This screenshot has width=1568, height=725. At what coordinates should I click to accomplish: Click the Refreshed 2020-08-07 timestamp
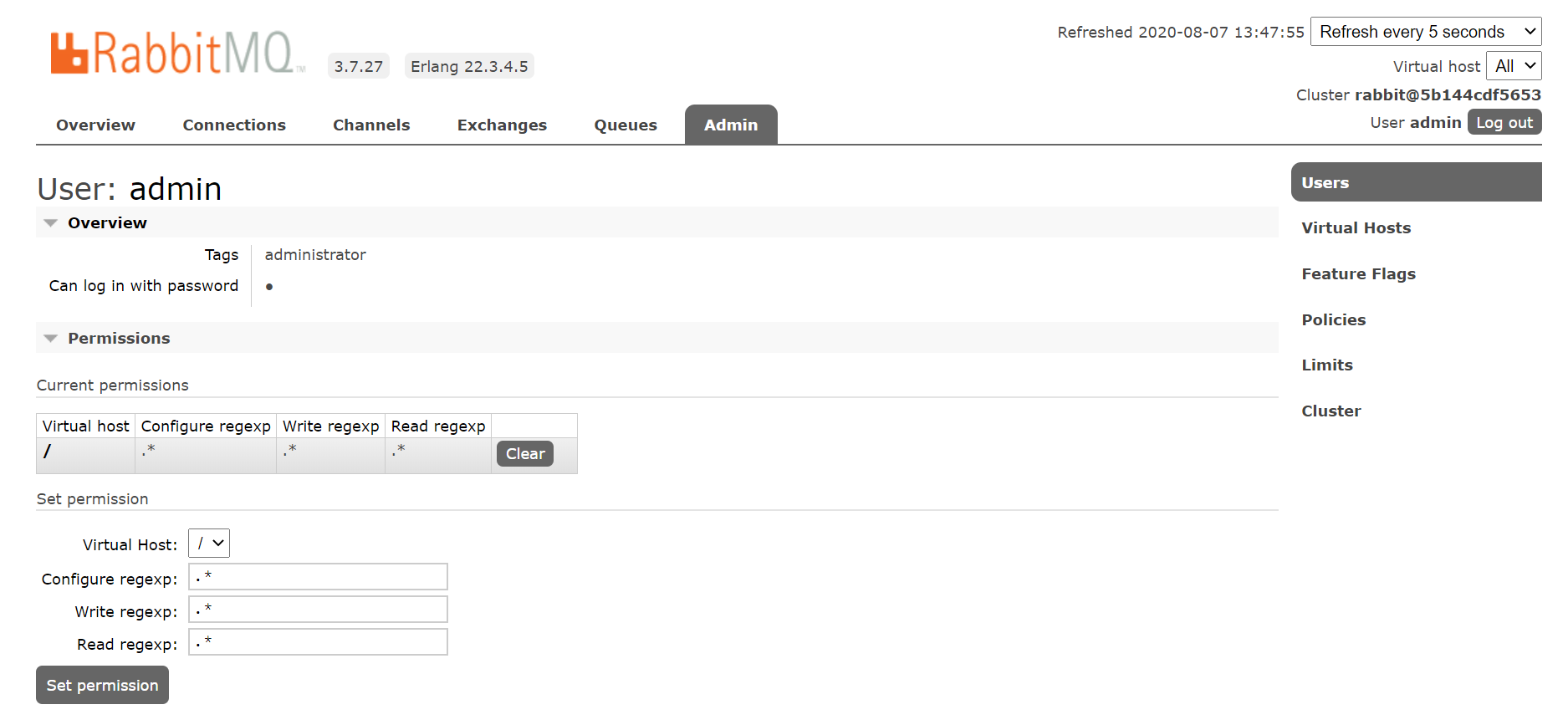click(1181, 32)
